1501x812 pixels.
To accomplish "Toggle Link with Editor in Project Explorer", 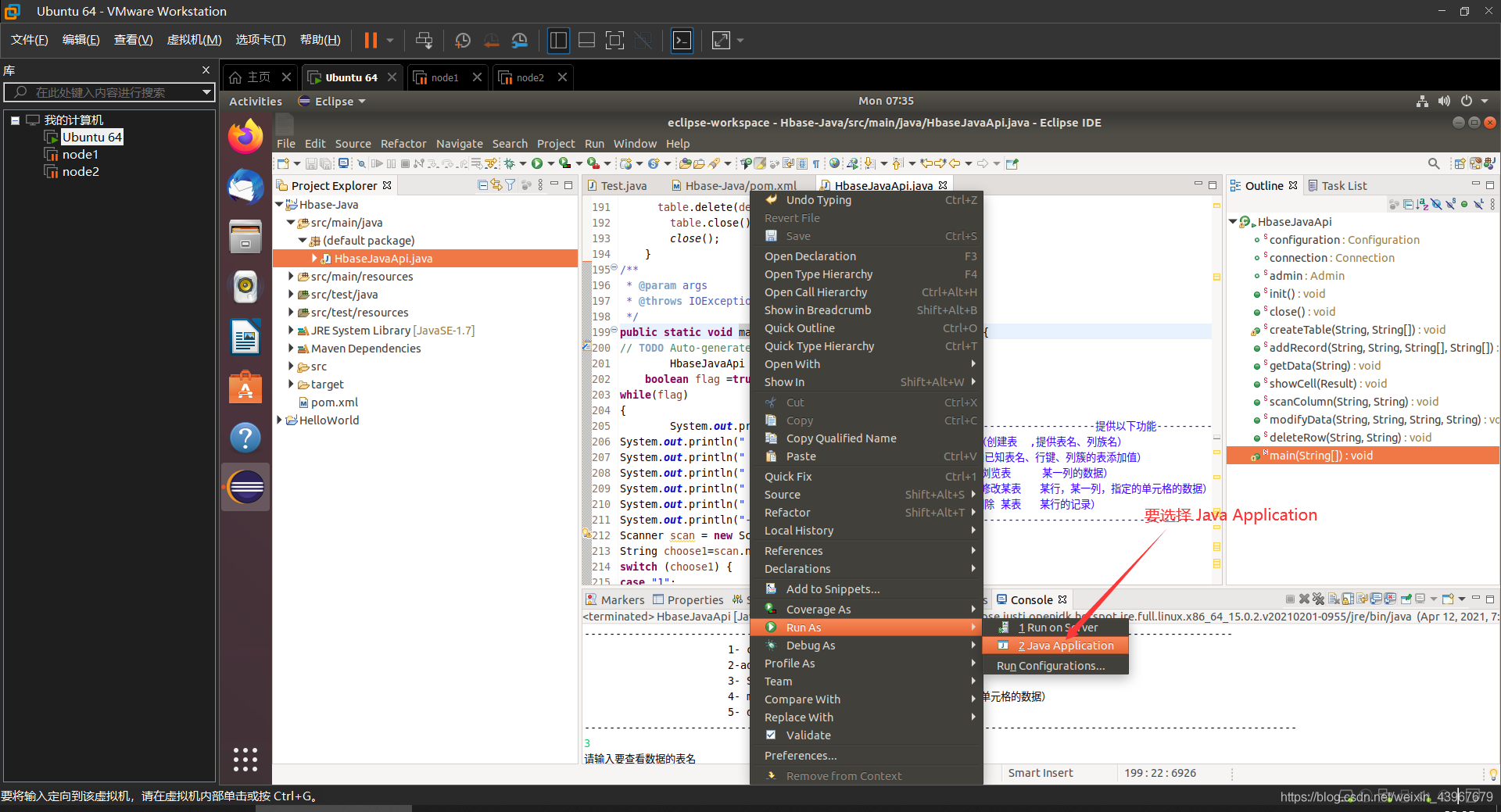I will (x=496, y=185).
